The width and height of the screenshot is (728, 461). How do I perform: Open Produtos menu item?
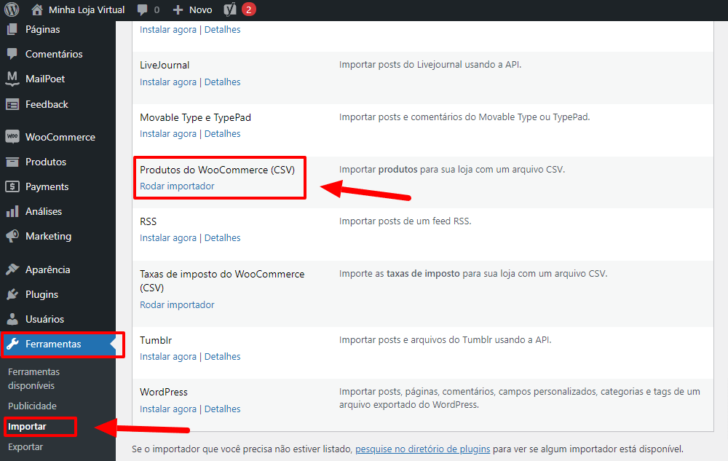pos(46,162)
